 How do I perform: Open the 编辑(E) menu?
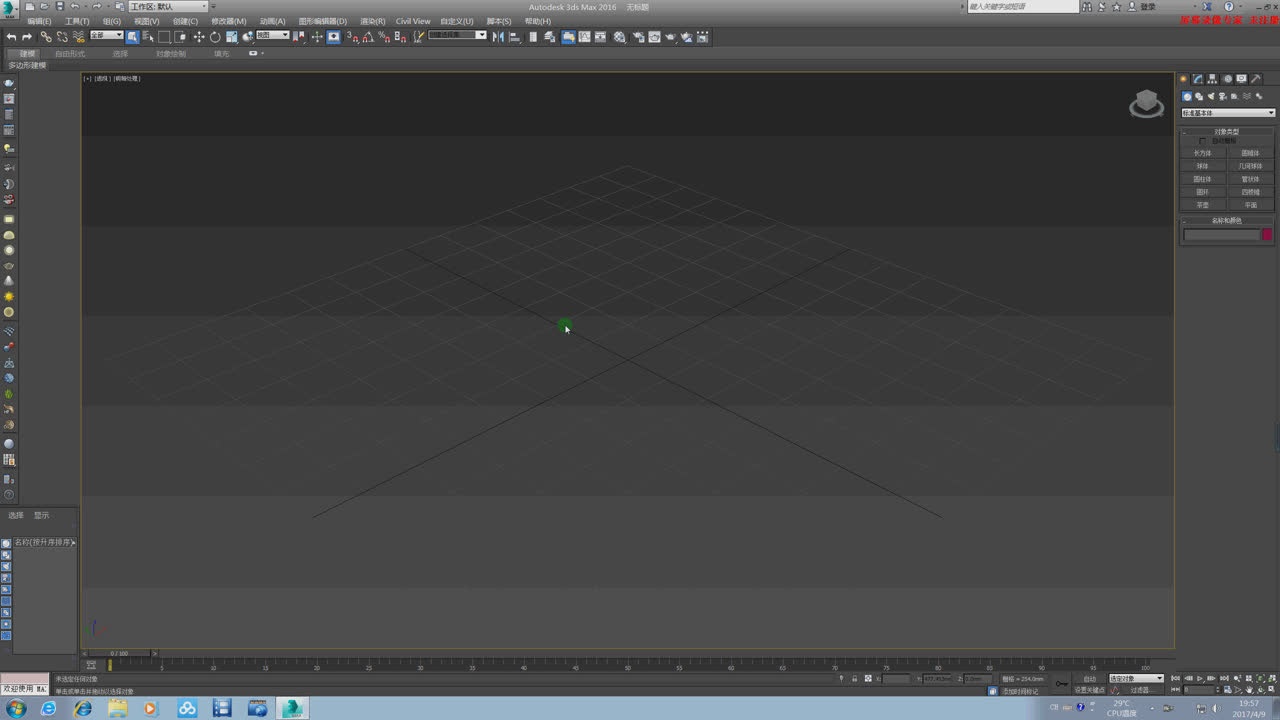click(39, 21)
